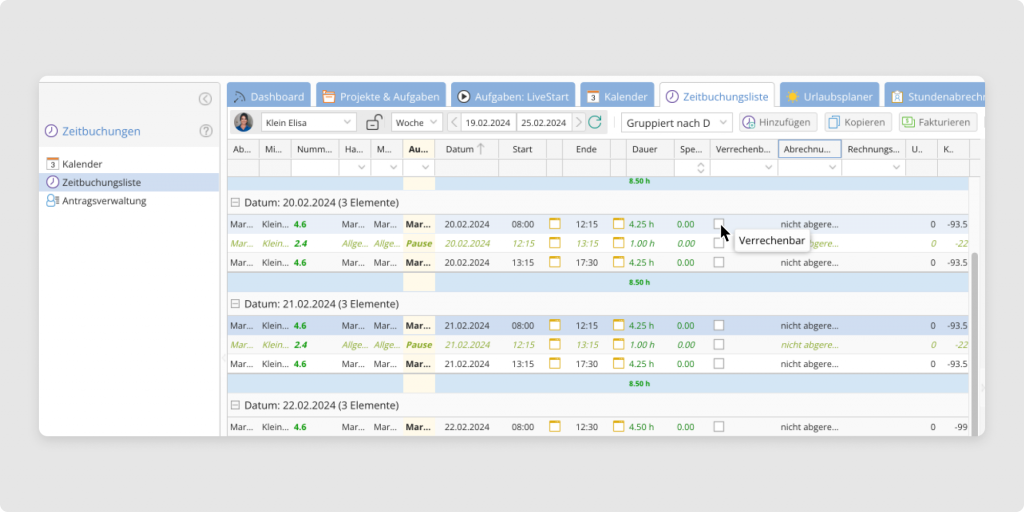The width and height of the screenshot is (1024, 512).
Task: Go to previous week with left arrow
Action: click(x=455, y=122)
